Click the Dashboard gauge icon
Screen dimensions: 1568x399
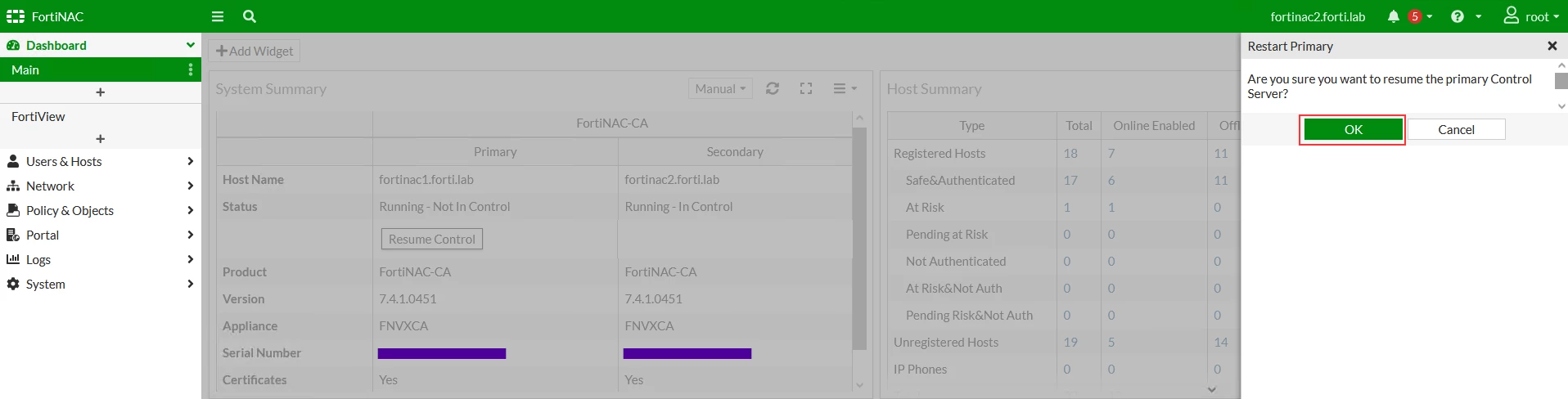(x=13, y=45)
